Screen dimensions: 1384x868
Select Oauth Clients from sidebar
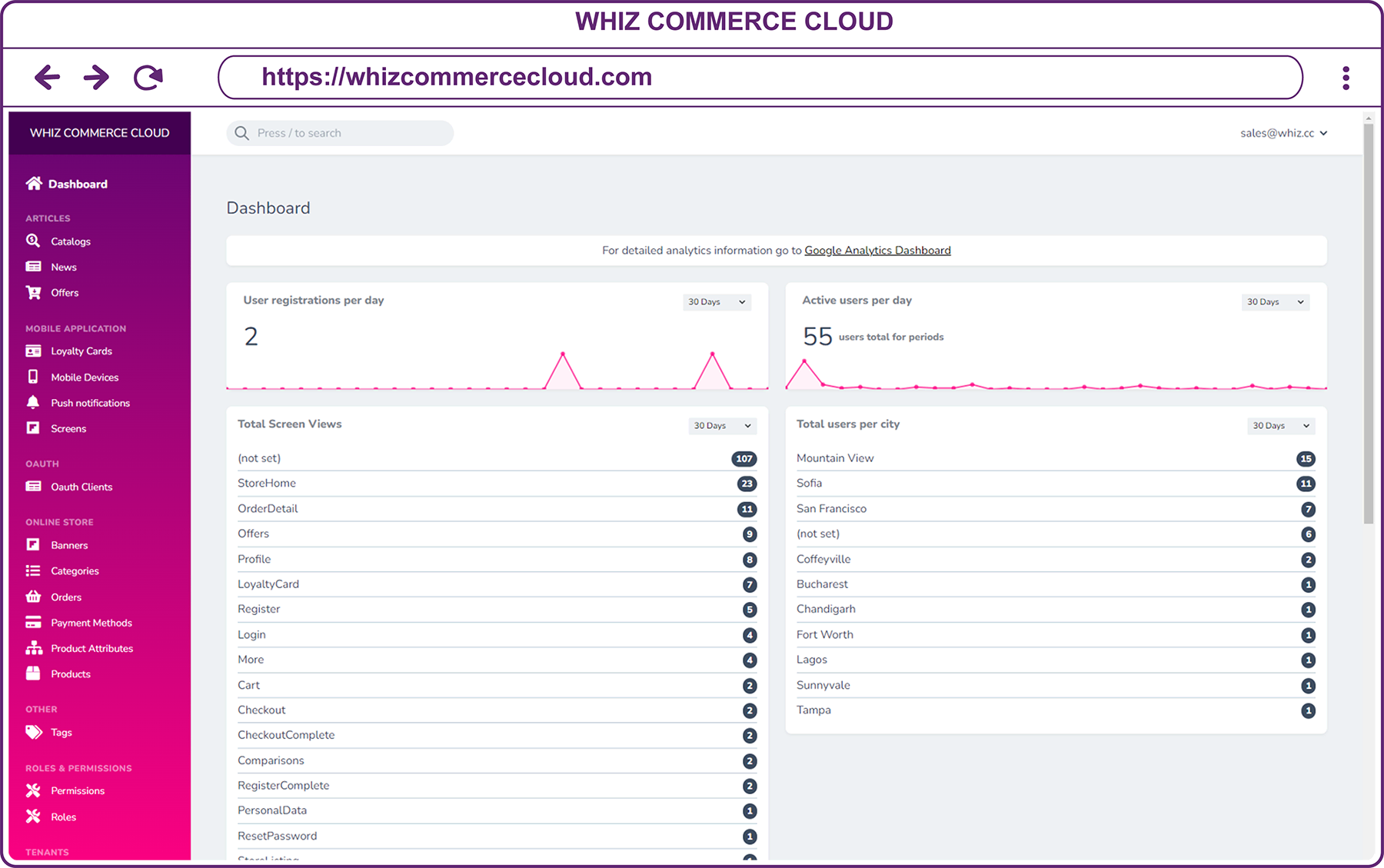pos(82,487)
